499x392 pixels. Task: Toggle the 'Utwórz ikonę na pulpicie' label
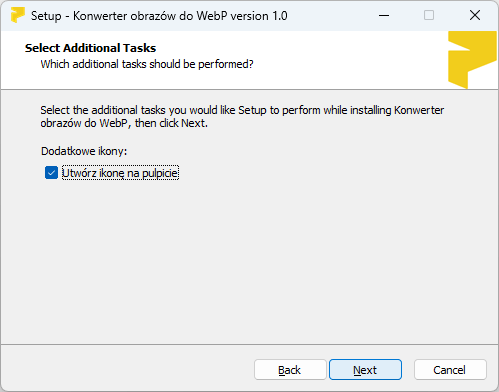coord(120,173)
